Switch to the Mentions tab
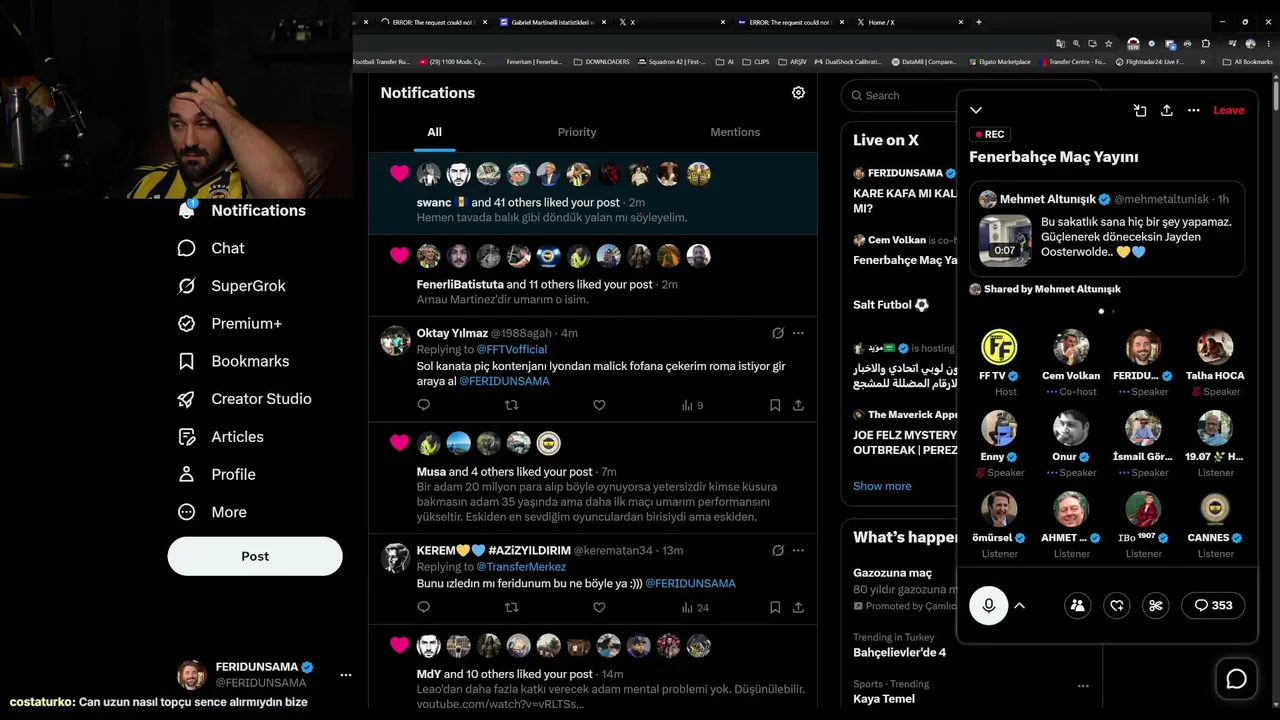Image resolution: width=1280 pixels, height=720 pixels. 735,132
